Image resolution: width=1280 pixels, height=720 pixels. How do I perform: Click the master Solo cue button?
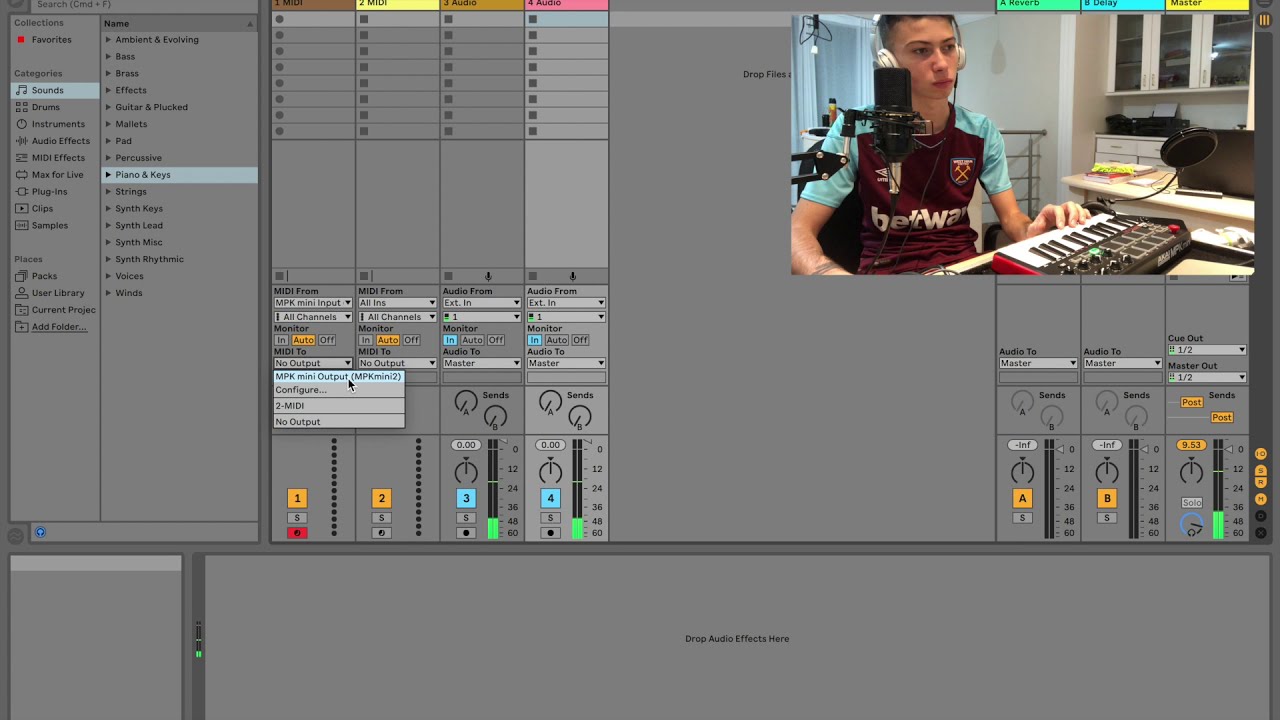pos(1191,503)
